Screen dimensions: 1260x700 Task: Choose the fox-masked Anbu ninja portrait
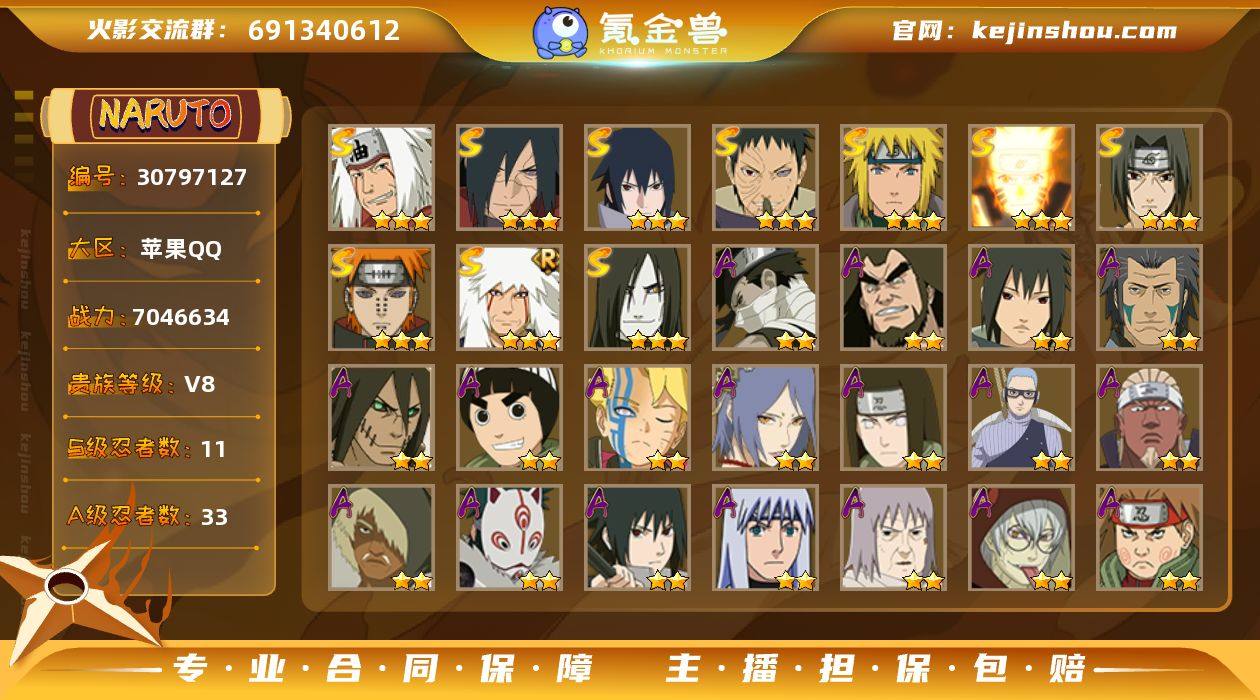(x=510, y=538)
